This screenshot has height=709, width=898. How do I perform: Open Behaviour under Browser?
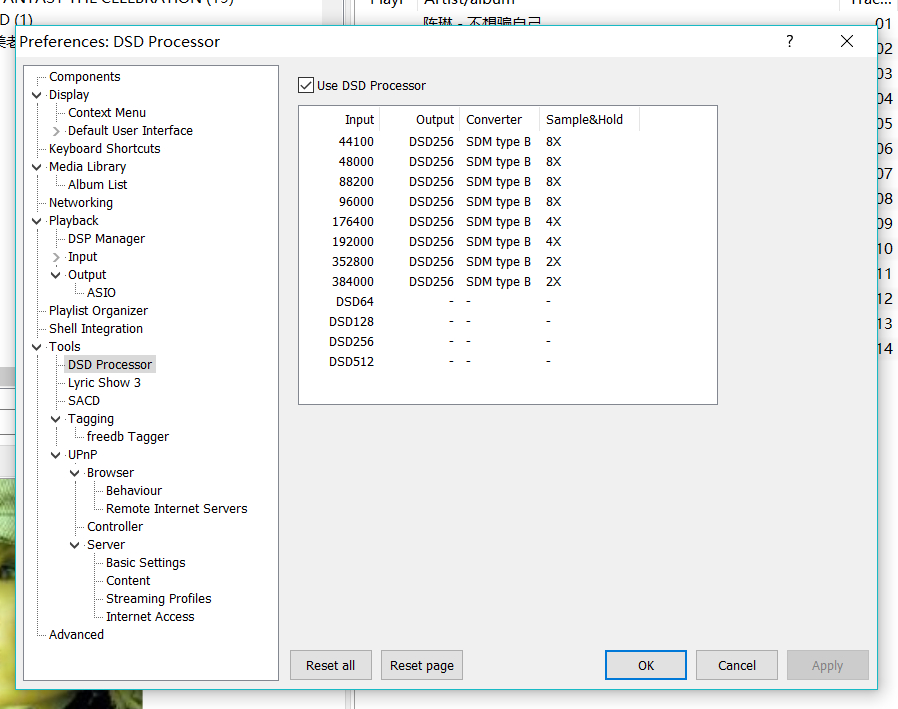[133, 491]
